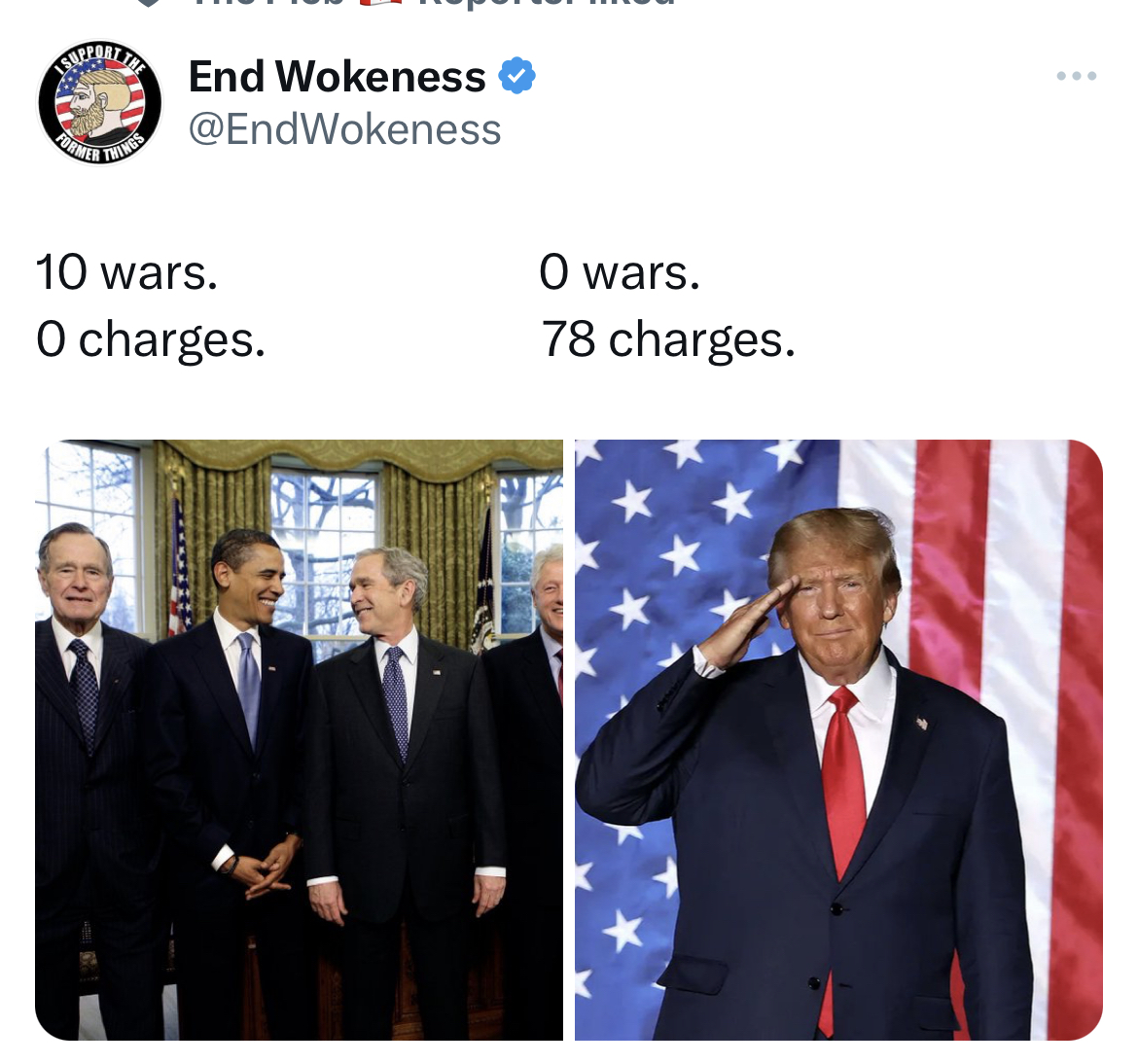
Task: Click the blue verified checkmark badge
Action: click(516, 76)
